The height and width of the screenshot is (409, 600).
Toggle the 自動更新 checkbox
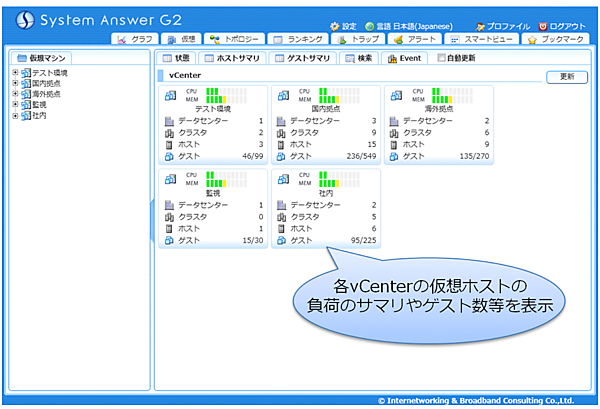442,59
